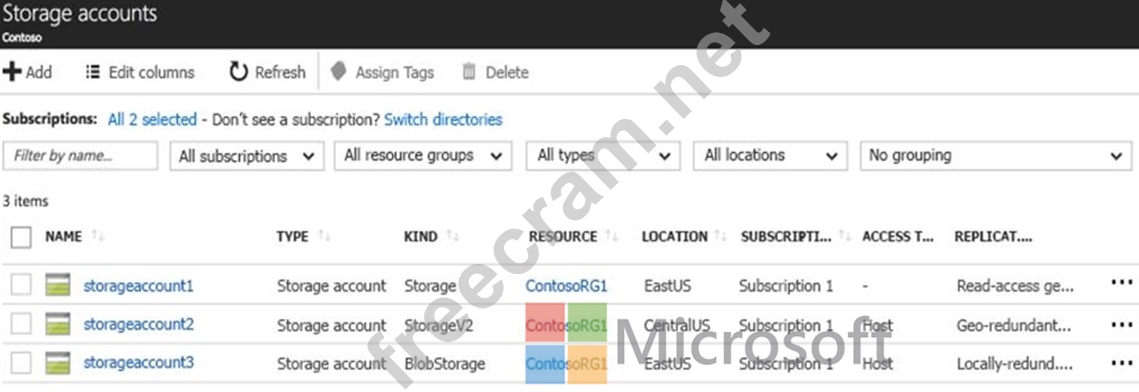Screen dimensions: 1139x392
Task: Click the Add plus icon
Action: (x=12, y=72)
